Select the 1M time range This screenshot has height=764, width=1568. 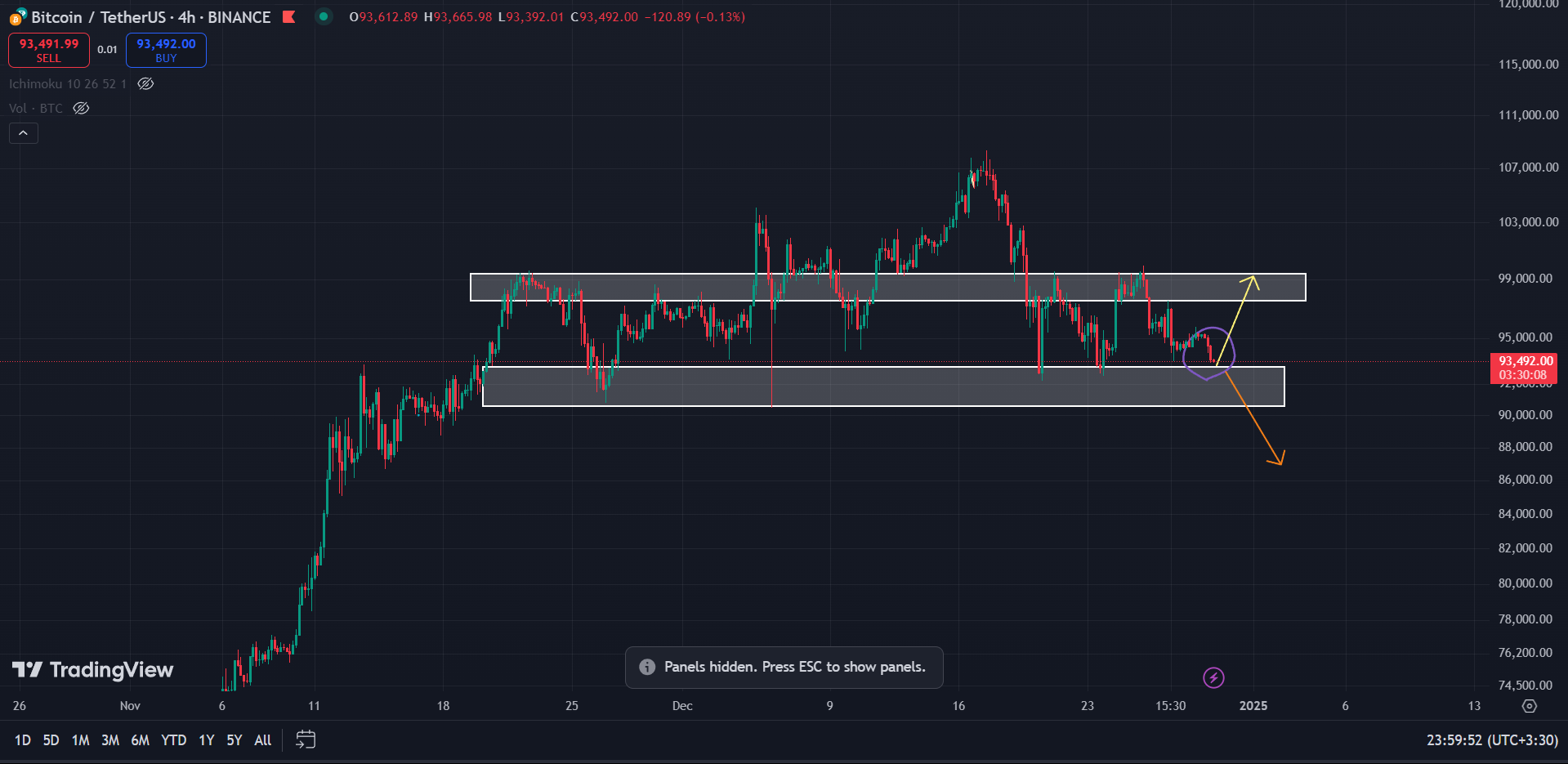point(80,740)
